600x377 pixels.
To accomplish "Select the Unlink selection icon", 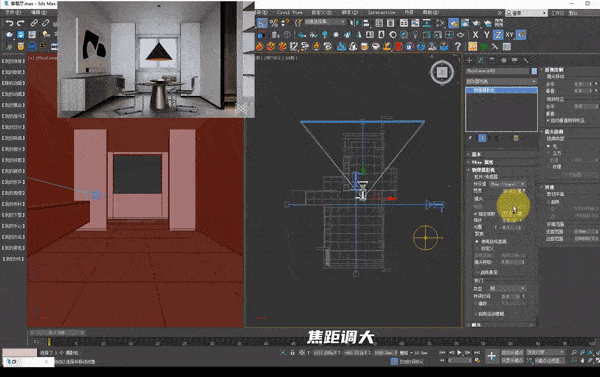I will 46,23.
